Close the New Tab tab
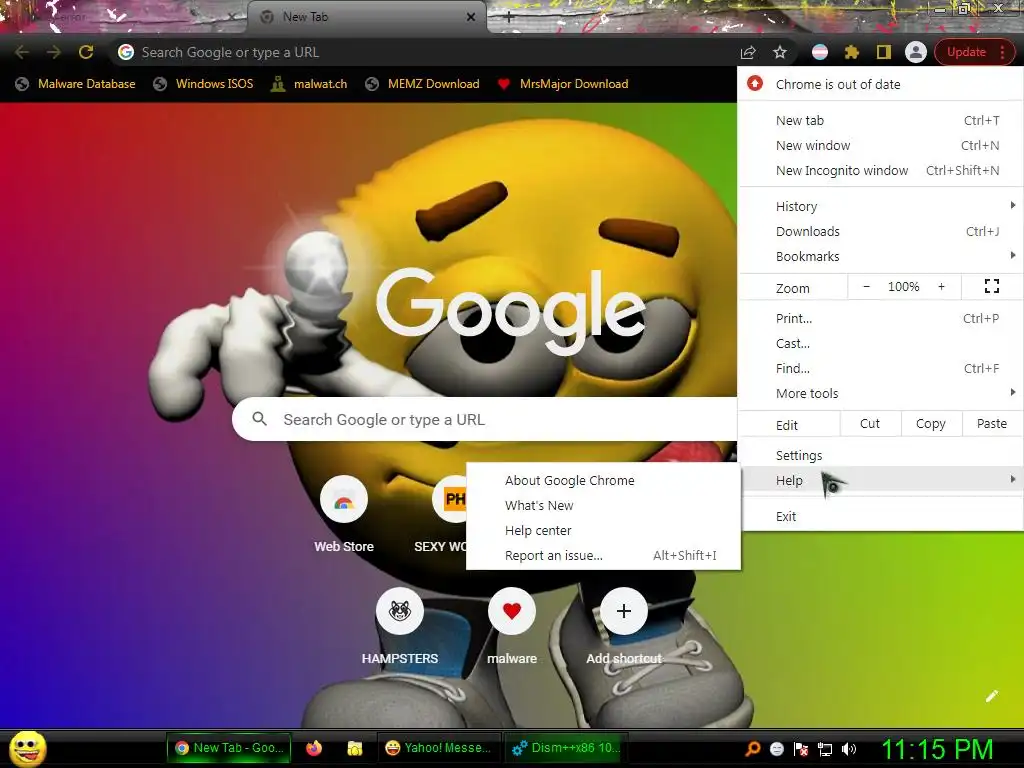 [x=470, y=17]
